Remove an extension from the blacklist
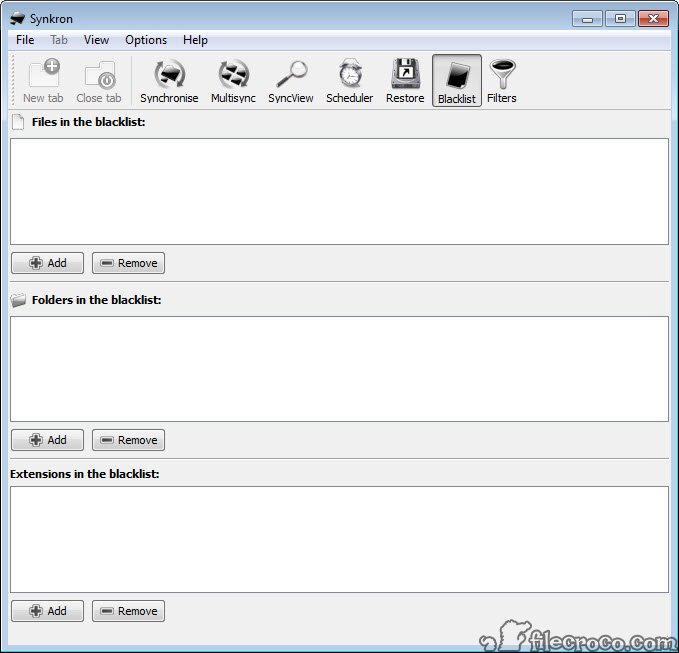679x653 pixels. click(128, 611)
